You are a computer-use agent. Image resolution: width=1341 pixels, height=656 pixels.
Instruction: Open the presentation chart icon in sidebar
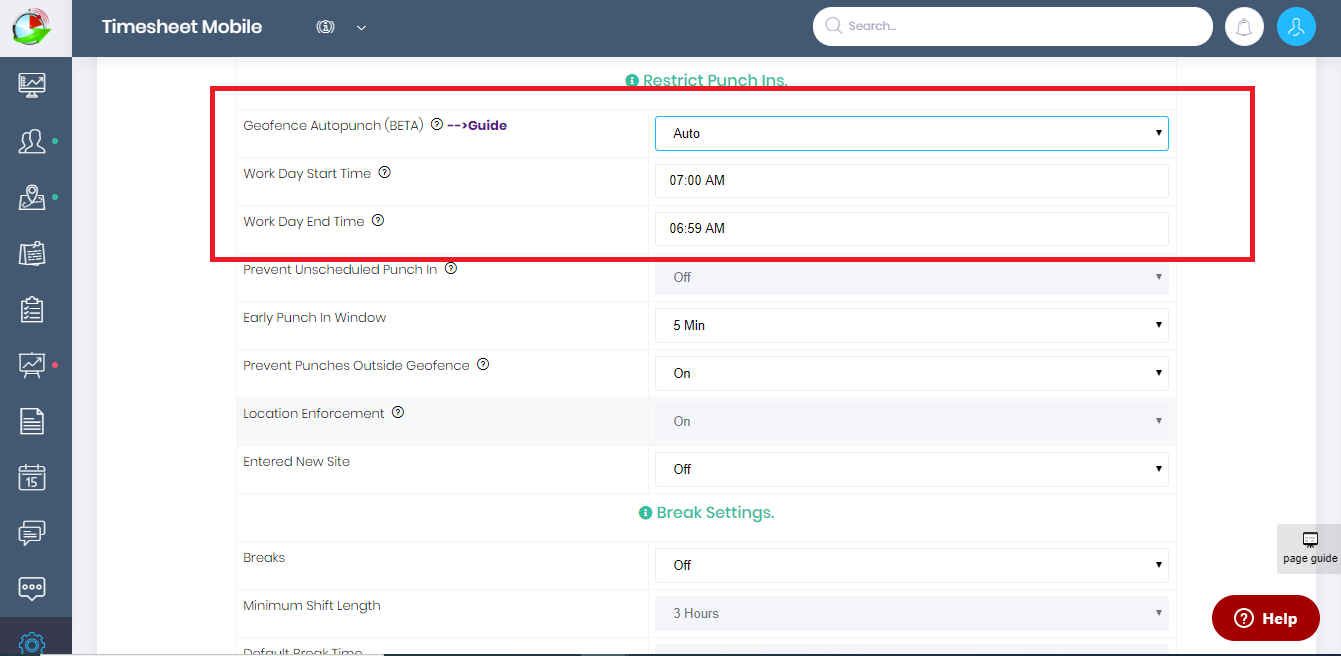32,365
